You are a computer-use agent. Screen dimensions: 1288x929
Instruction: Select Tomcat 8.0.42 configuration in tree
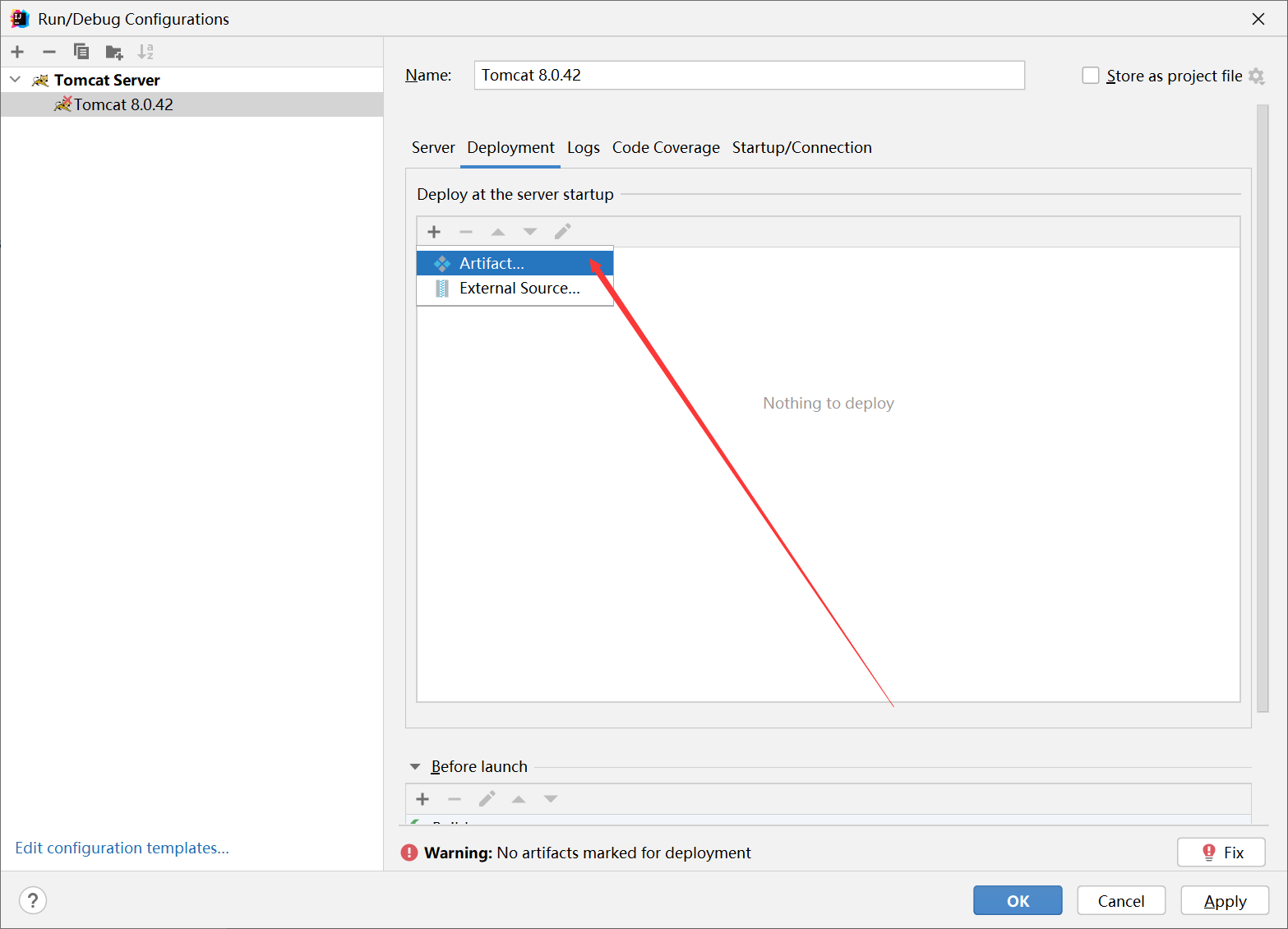[x=192, y=104]
